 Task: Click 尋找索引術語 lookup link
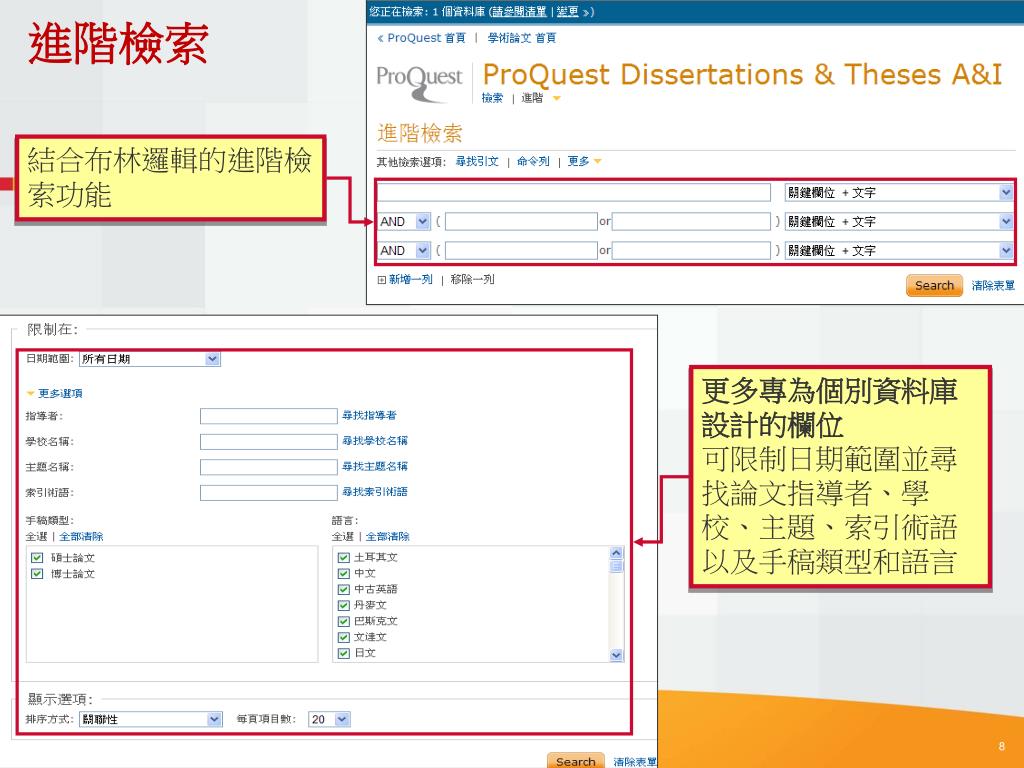tap(375, 492)
